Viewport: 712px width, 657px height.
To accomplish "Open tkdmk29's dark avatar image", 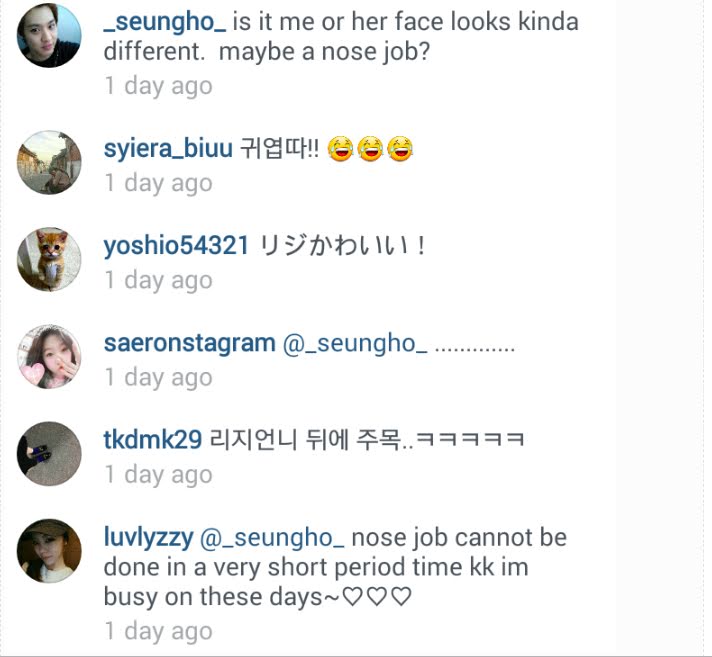I will 49,454.
